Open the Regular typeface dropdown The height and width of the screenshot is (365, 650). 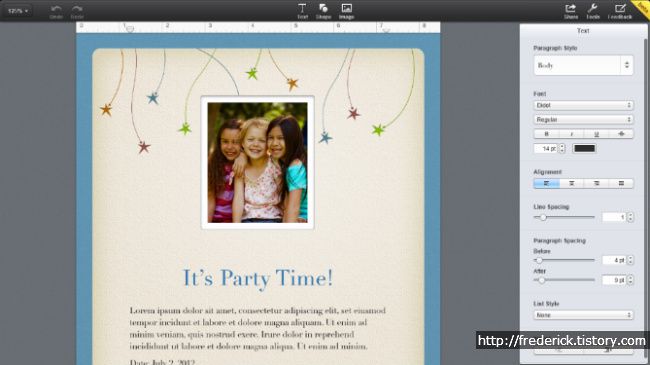[583, 119]
